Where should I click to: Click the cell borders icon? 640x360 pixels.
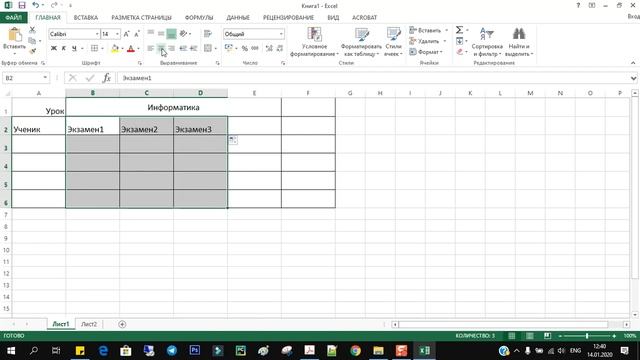[x=94, y=48]
